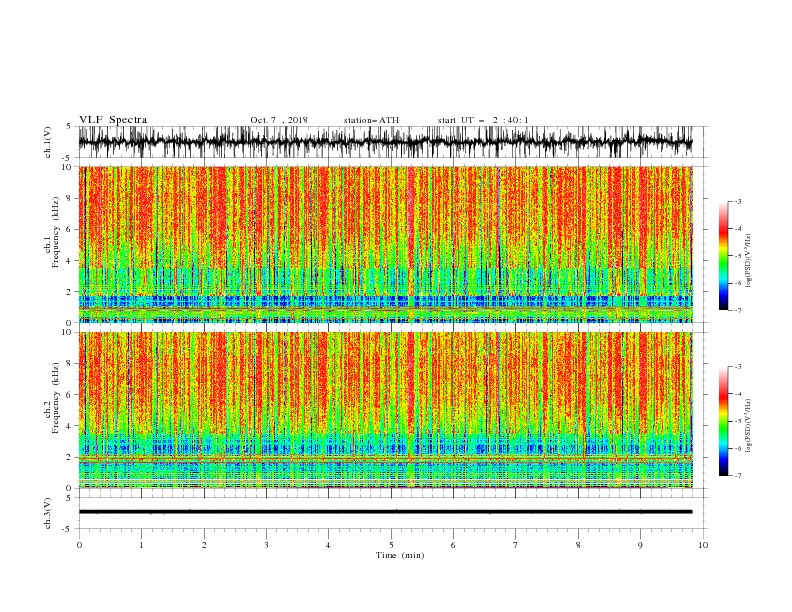
Task: Click the "VLF Spectra" plot title
Action: [x=113, y=120]
